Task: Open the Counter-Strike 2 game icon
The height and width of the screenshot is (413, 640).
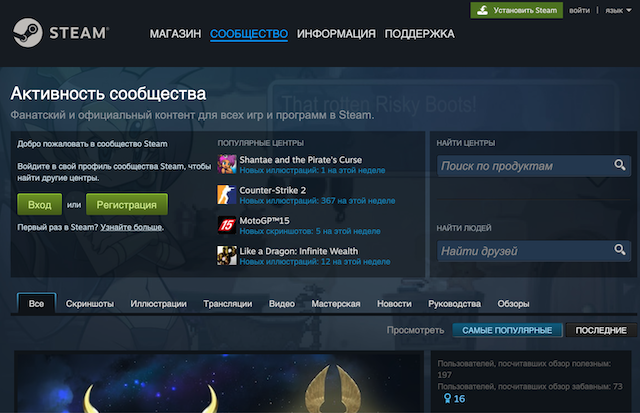Action: point(227,195)
